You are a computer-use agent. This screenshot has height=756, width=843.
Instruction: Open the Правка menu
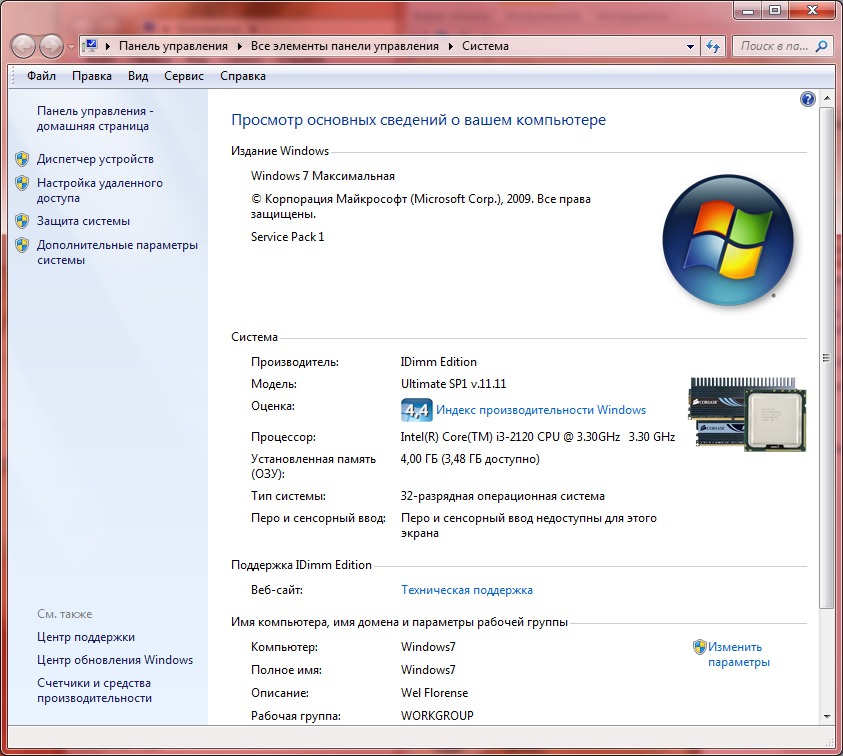[92, 76]
